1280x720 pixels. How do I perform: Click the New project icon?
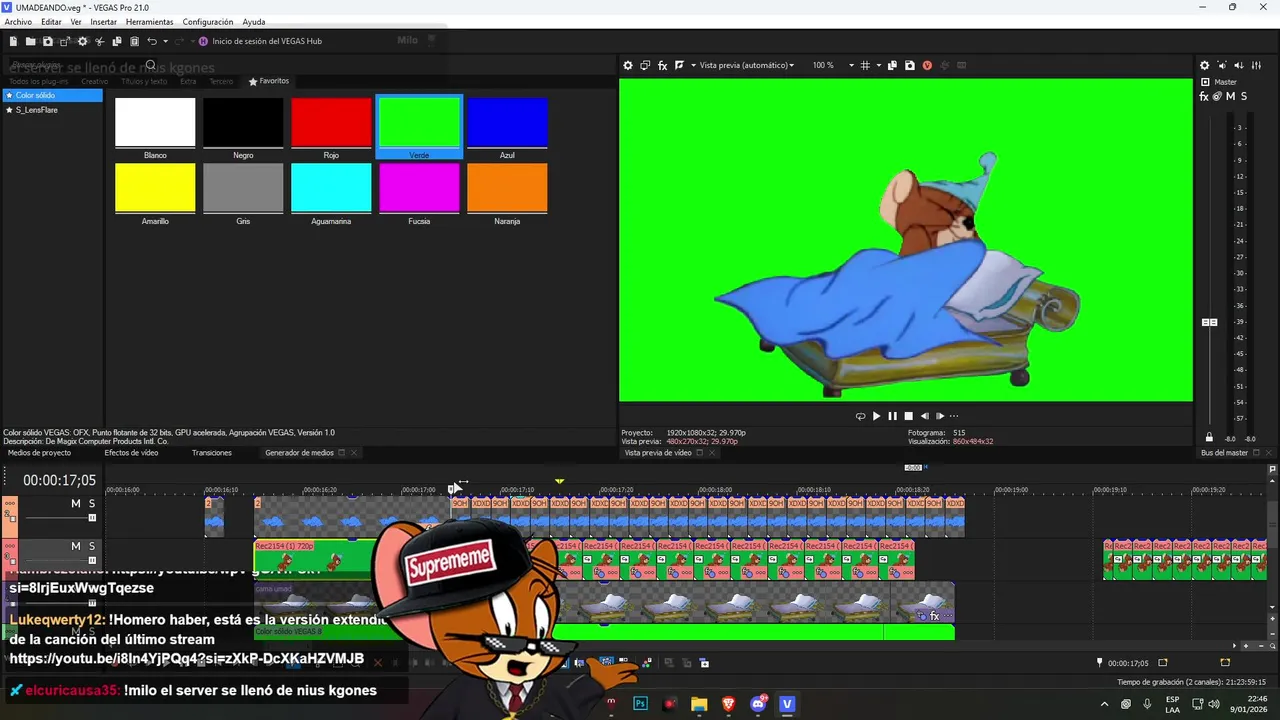[13, 41]
